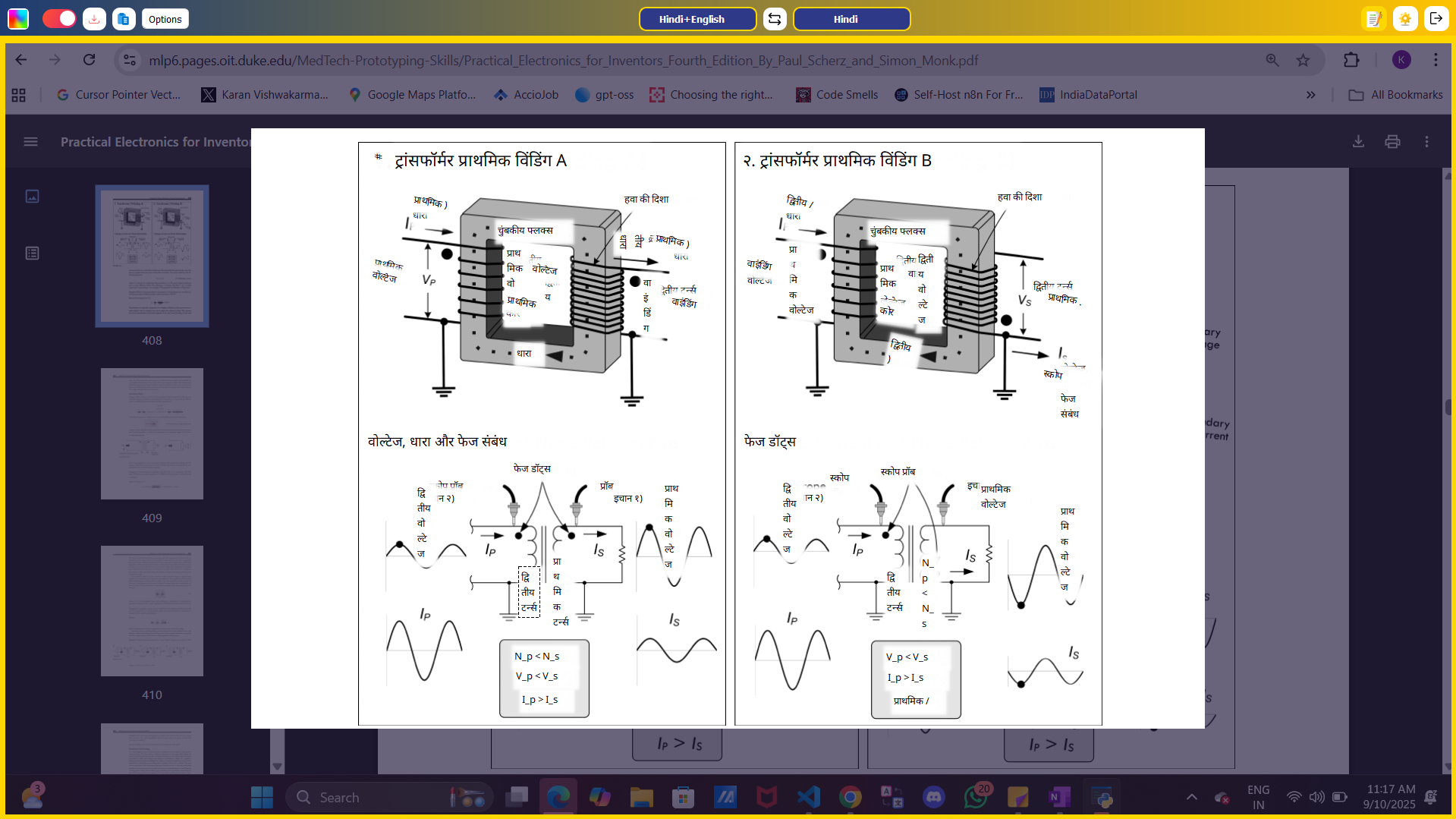Toggle the PDF sidebar hamburger menu
1456x819 pixels.
[30, 142]
